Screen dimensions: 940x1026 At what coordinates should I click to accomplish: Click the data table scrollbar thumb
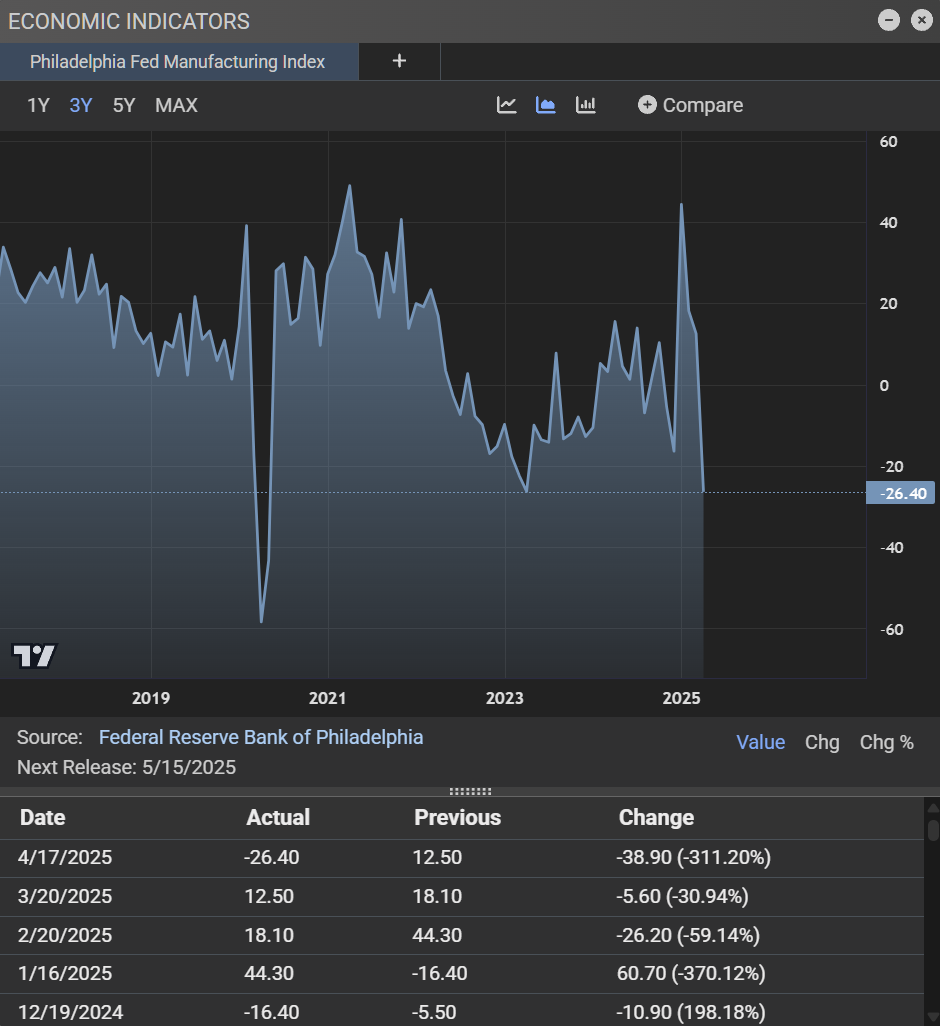click(x=933, y=829)
